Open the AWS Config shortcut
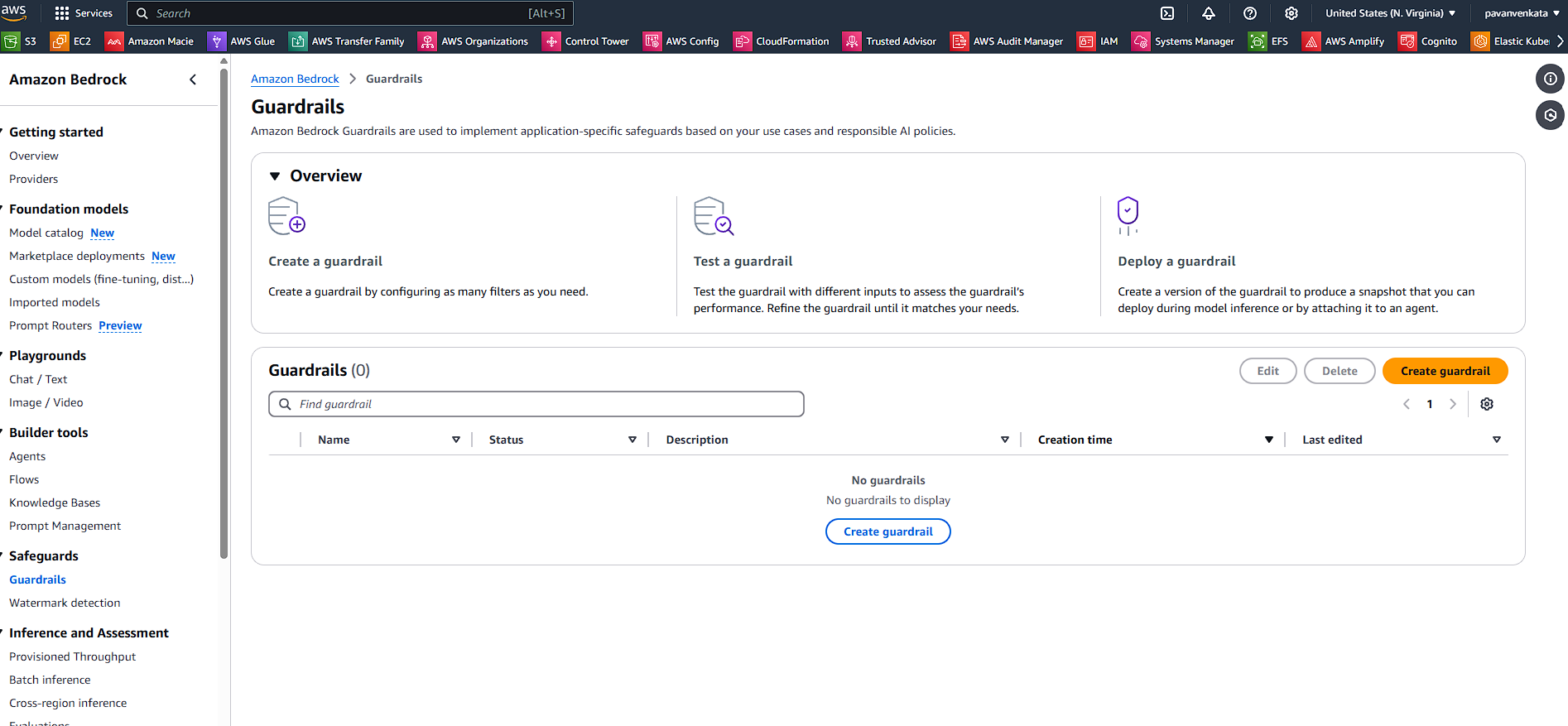The image size is (1568, 726). click(x=681, y=41)
